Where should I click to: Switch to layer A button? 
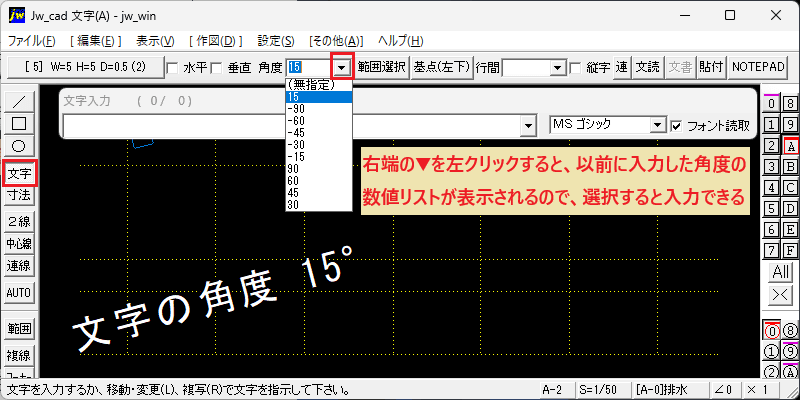(790, 146)
